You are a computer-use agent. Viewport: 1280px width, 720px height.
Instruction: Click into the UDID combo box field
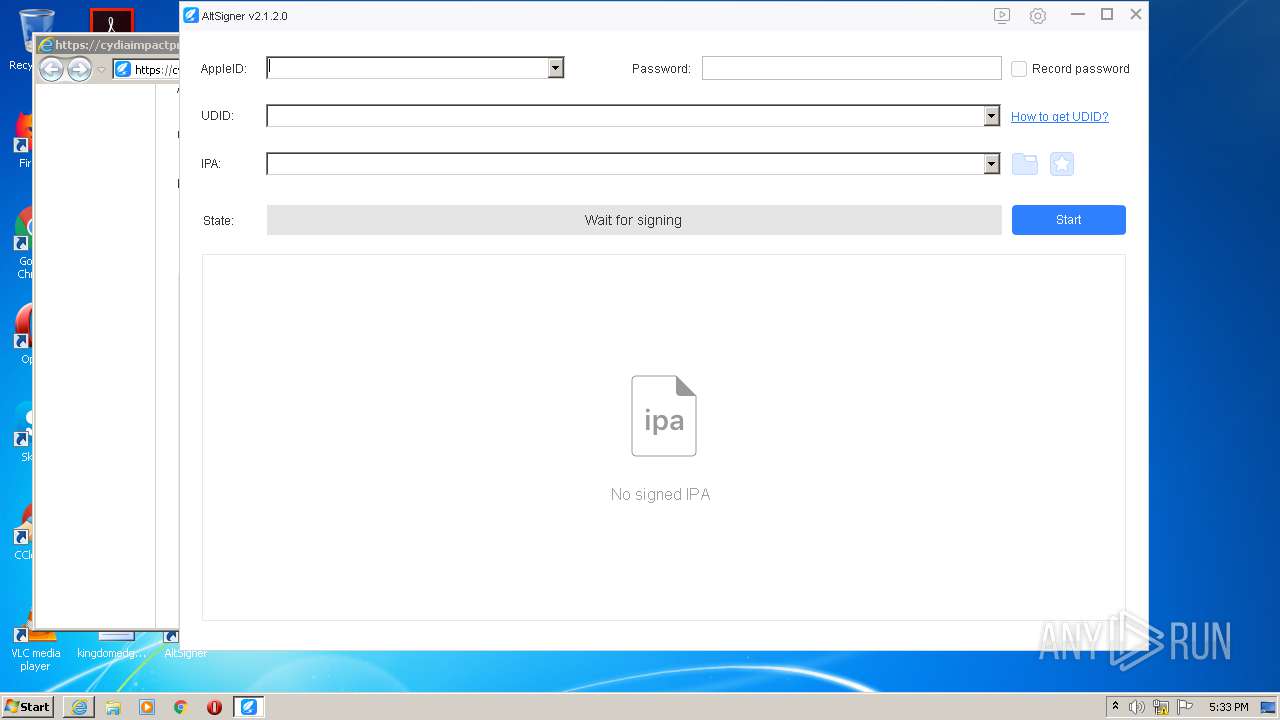click(625, 116)
